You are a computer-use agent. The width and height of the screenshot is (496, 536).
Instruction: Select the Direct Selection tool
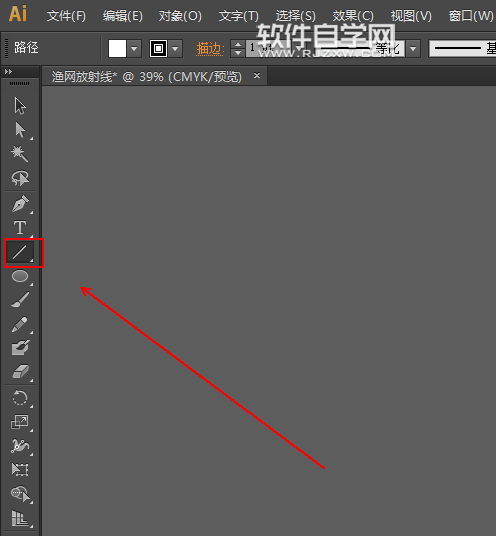(20, 130)
